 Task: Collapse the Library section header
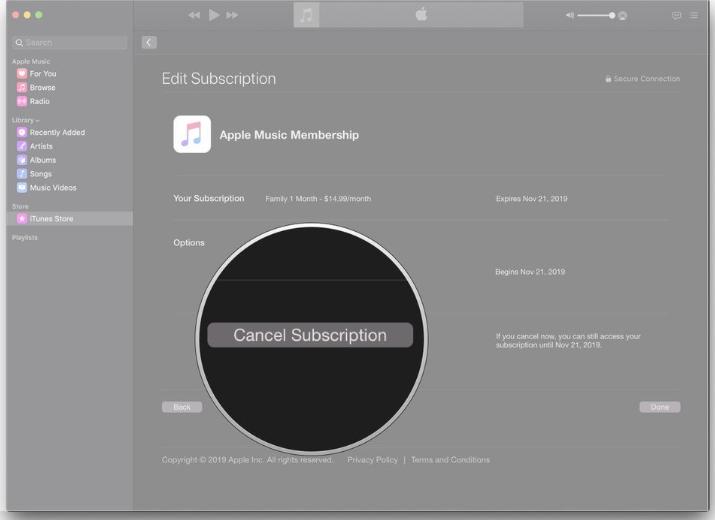coord(26,120)
